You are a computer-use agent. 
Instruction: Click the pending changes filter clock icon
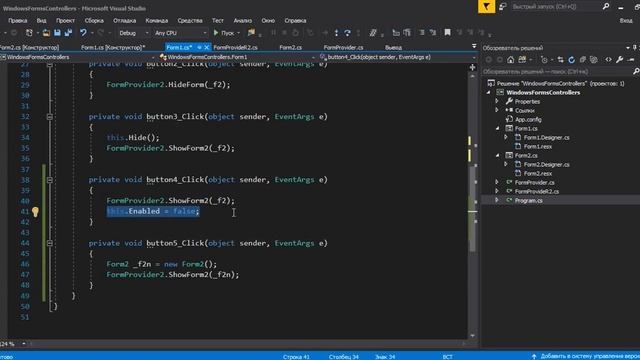coord(544,60)
